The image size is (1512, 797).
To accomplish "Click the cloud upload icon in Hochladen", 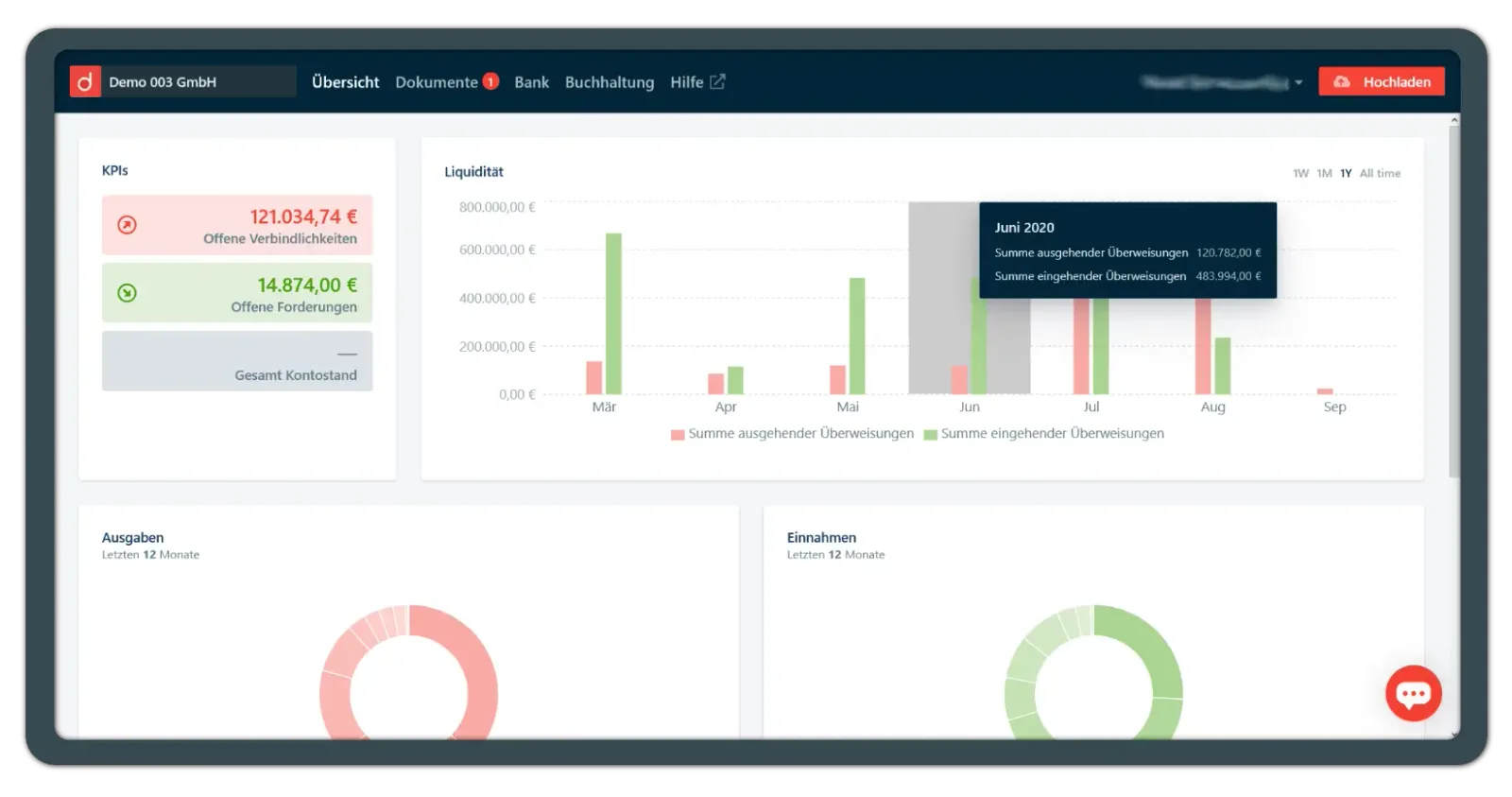I will click(1341, 82).
